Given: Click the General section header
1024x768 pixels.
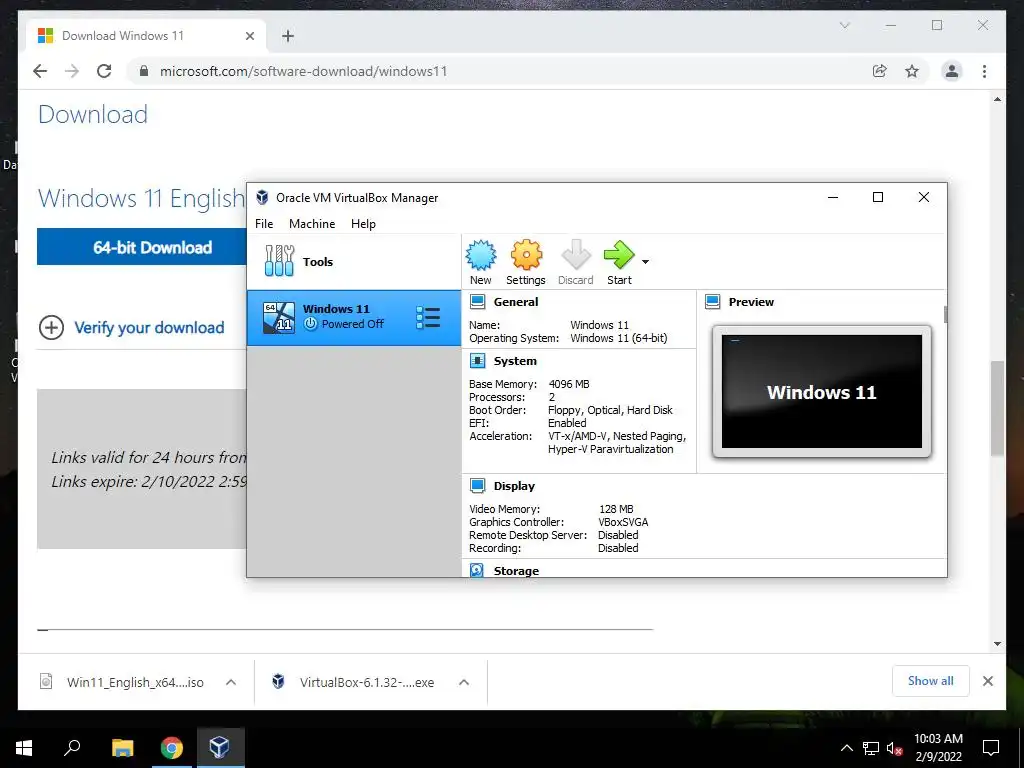Looking at the screenshot, I should 516,302.
